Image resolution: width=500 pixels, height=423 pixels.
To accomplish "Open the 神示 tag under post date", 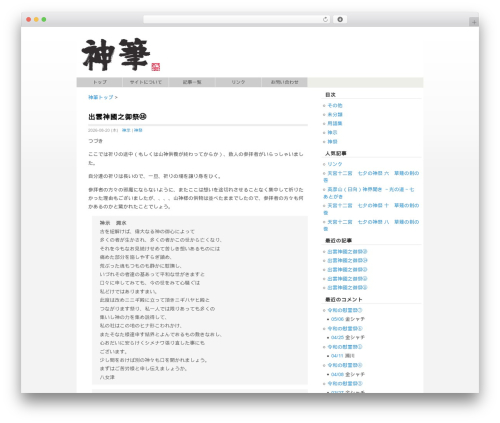I will 126,130.
